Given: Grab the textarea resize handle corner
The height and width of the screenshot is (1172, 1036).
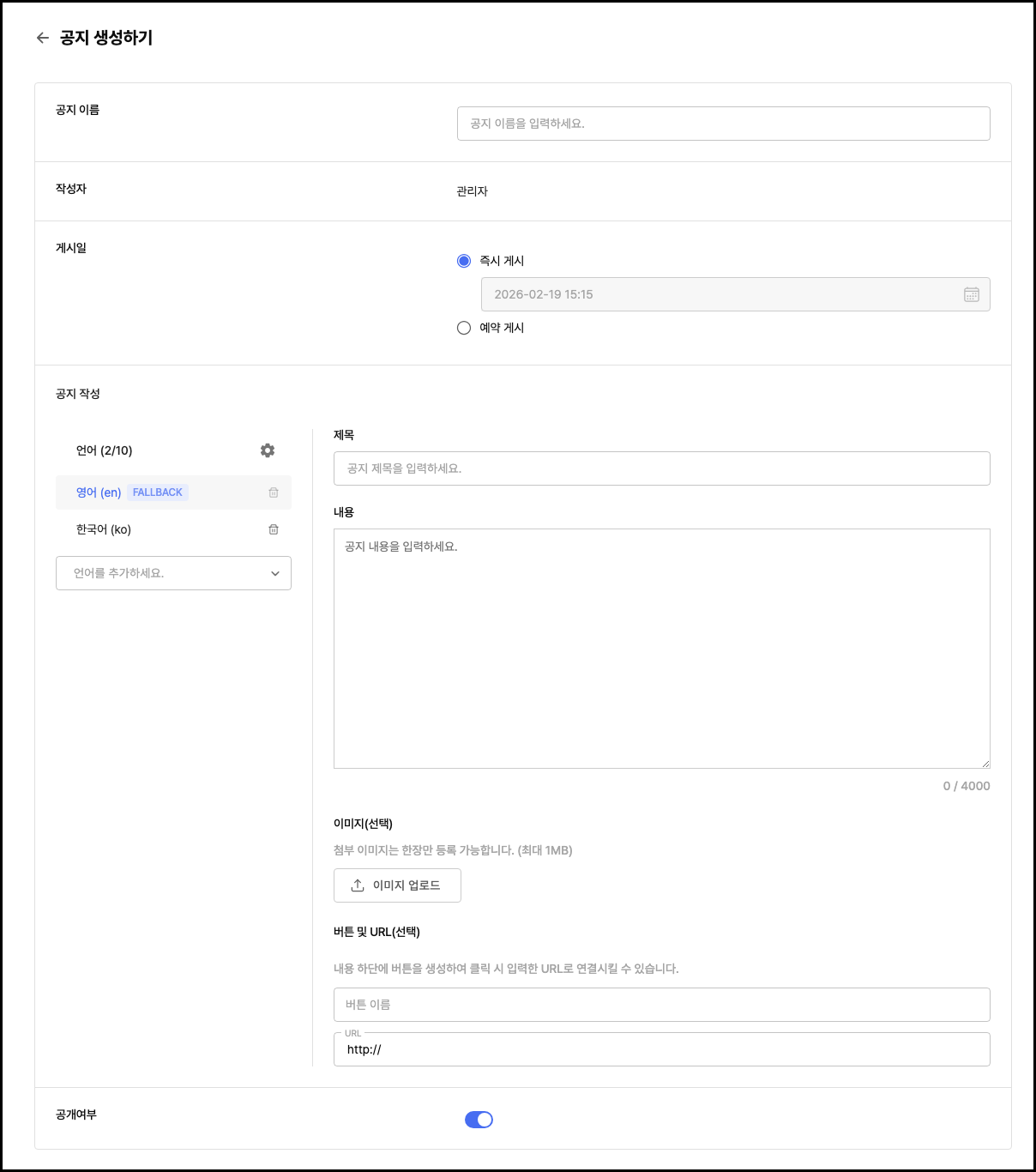Looking at the screenshot, I should point(985,764).
